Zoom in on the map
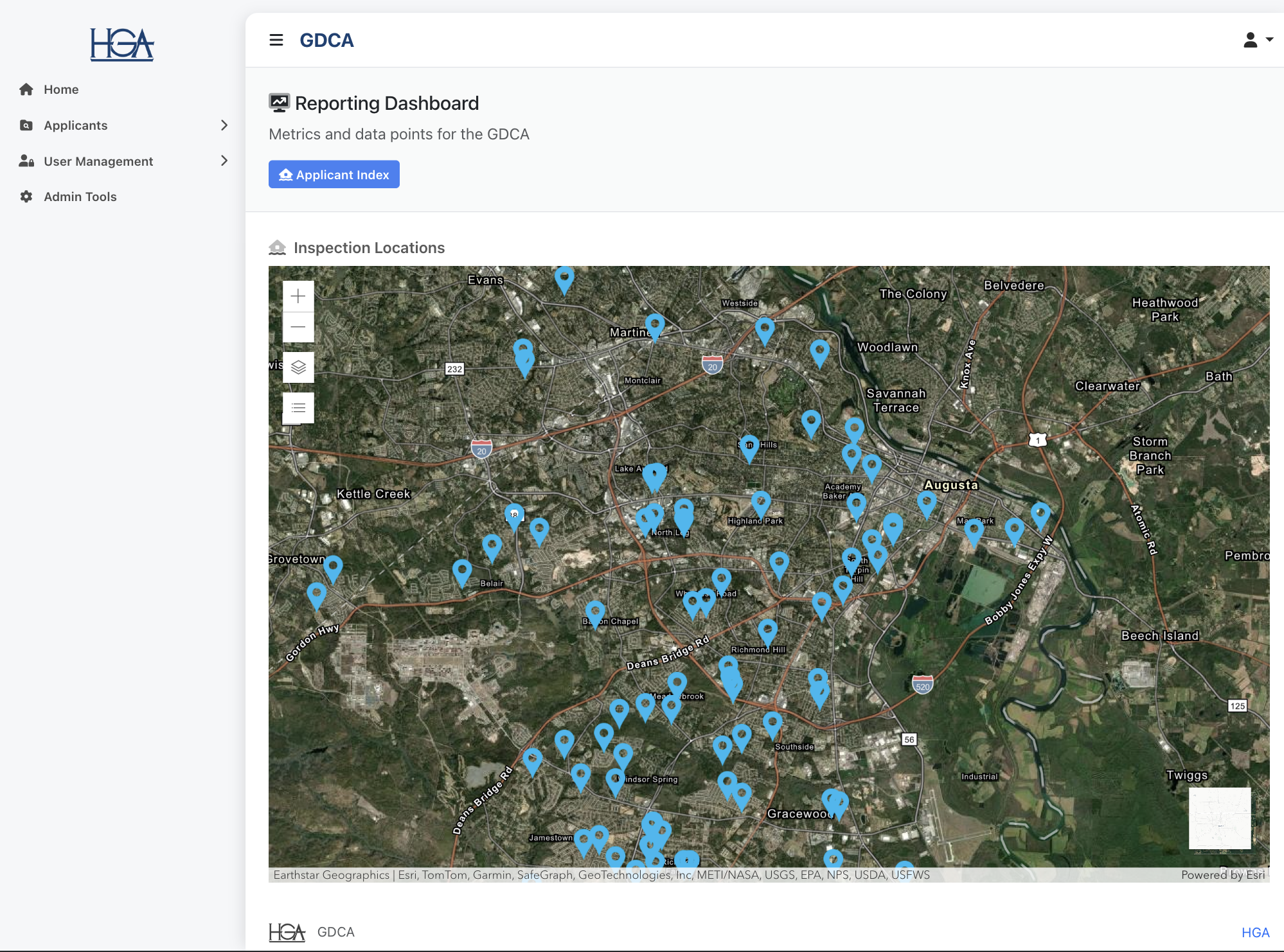 [x=298, y=296]
